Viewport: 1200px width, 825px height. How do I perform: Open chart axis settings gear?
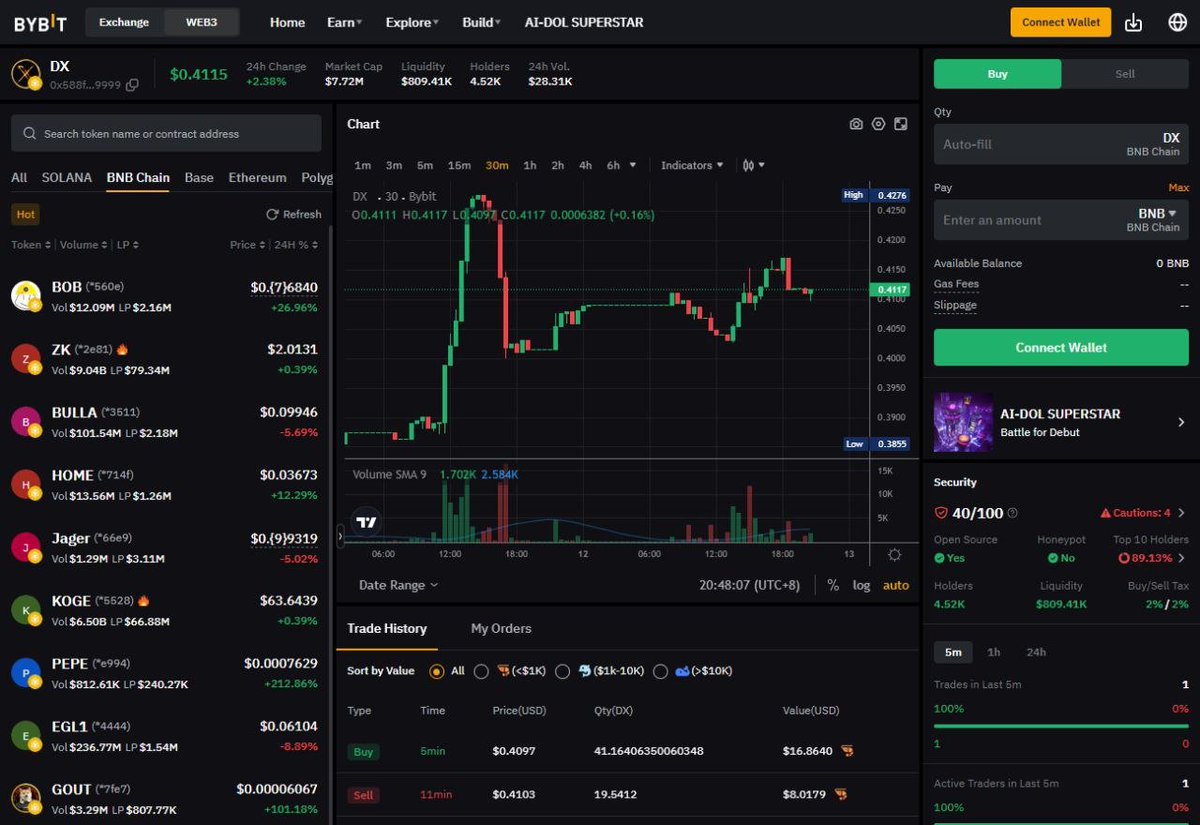[x=894, y=554]
